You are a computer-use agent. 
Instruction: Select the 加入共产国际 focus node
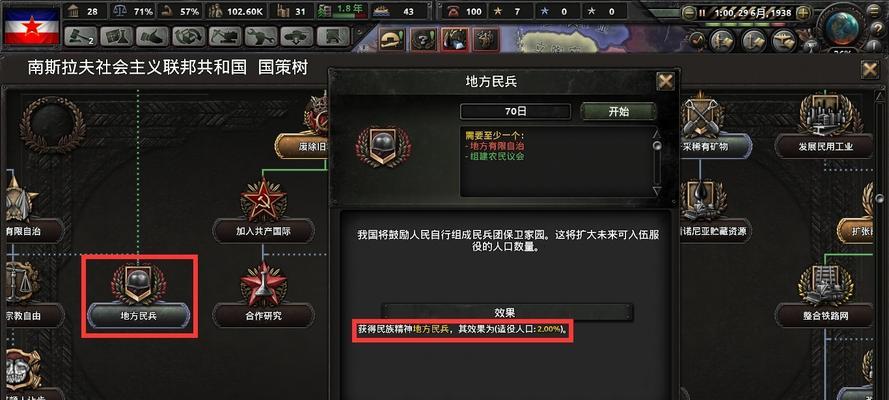tap(264, 231)
